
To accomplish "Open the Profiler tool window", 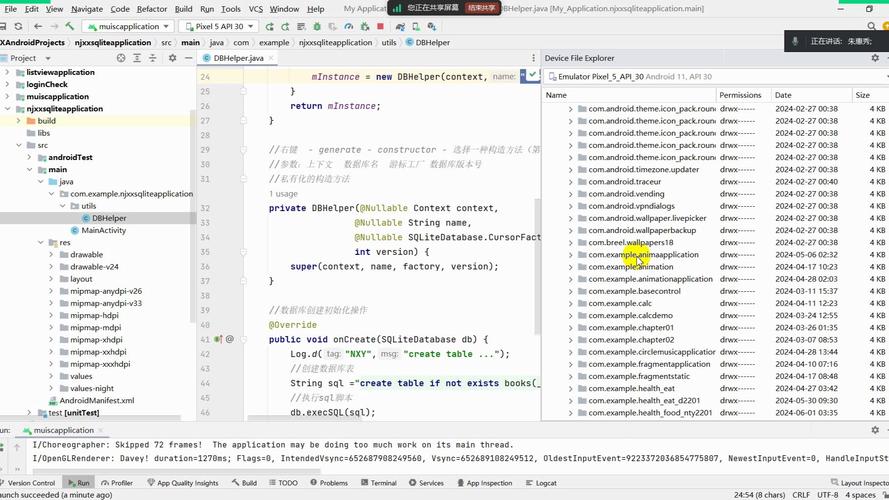I will 117,483.
